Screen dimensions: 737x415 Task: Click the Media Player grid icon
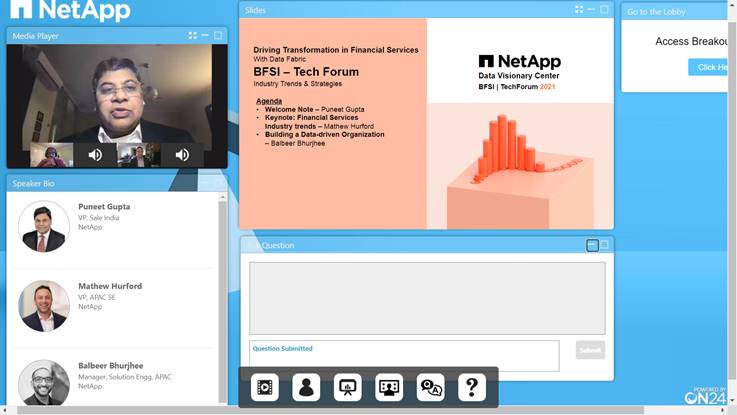(x=192, y=35)
